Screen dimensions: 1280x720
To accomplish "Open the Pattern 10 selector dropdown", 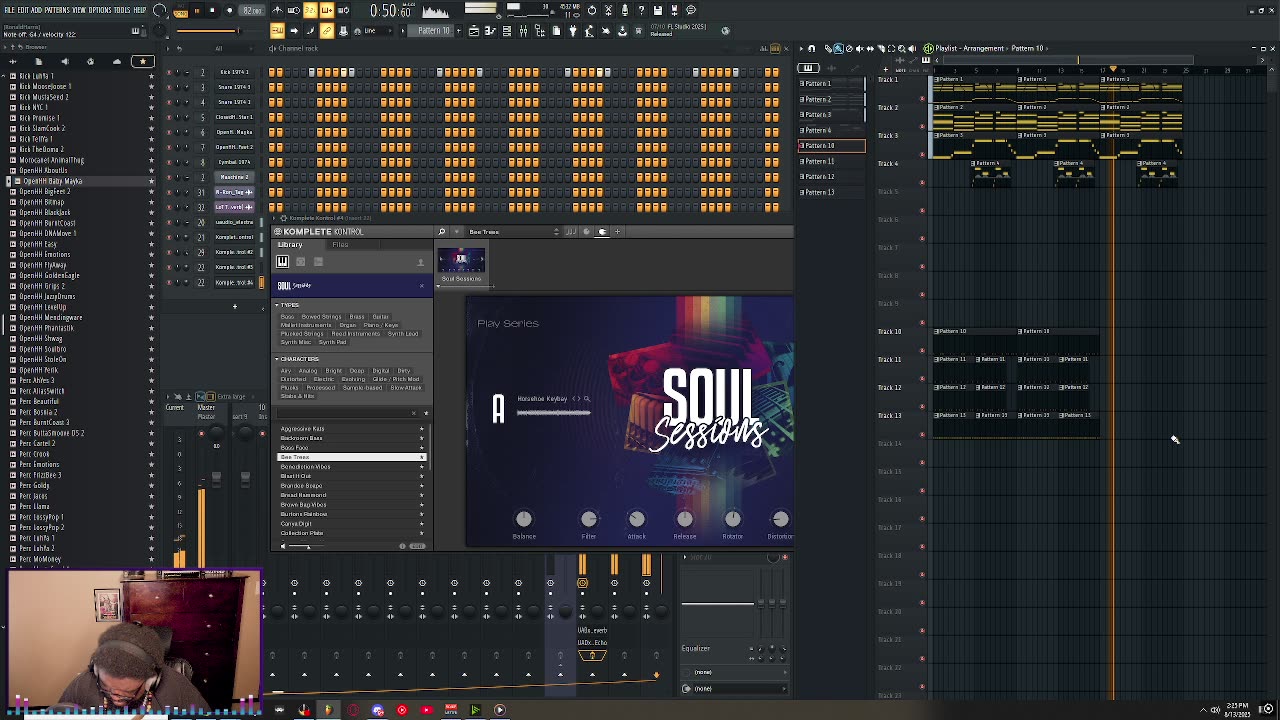I will coord(433,31).
